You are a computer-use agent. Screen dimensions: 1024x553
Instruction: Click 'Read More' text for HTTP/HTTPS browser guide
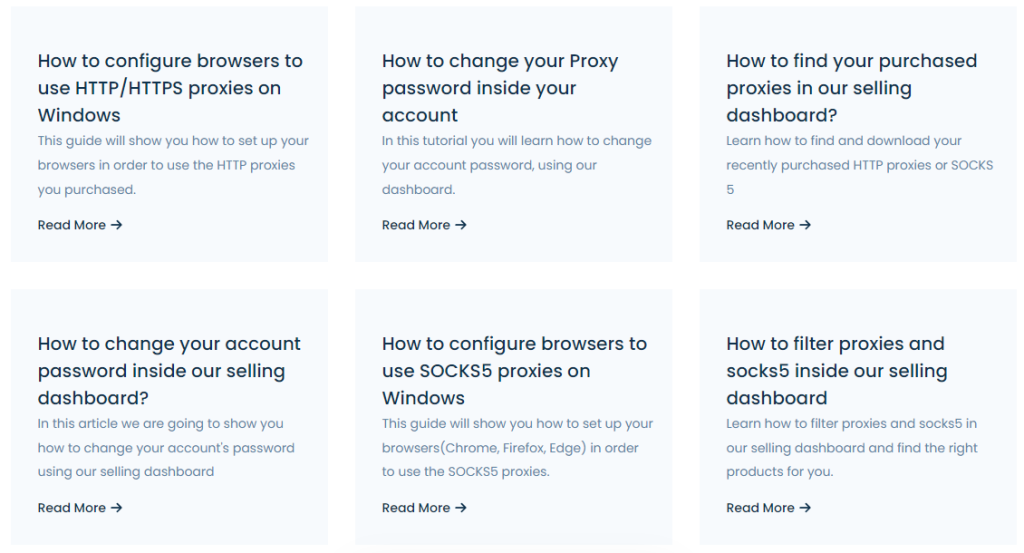(72, 225)
